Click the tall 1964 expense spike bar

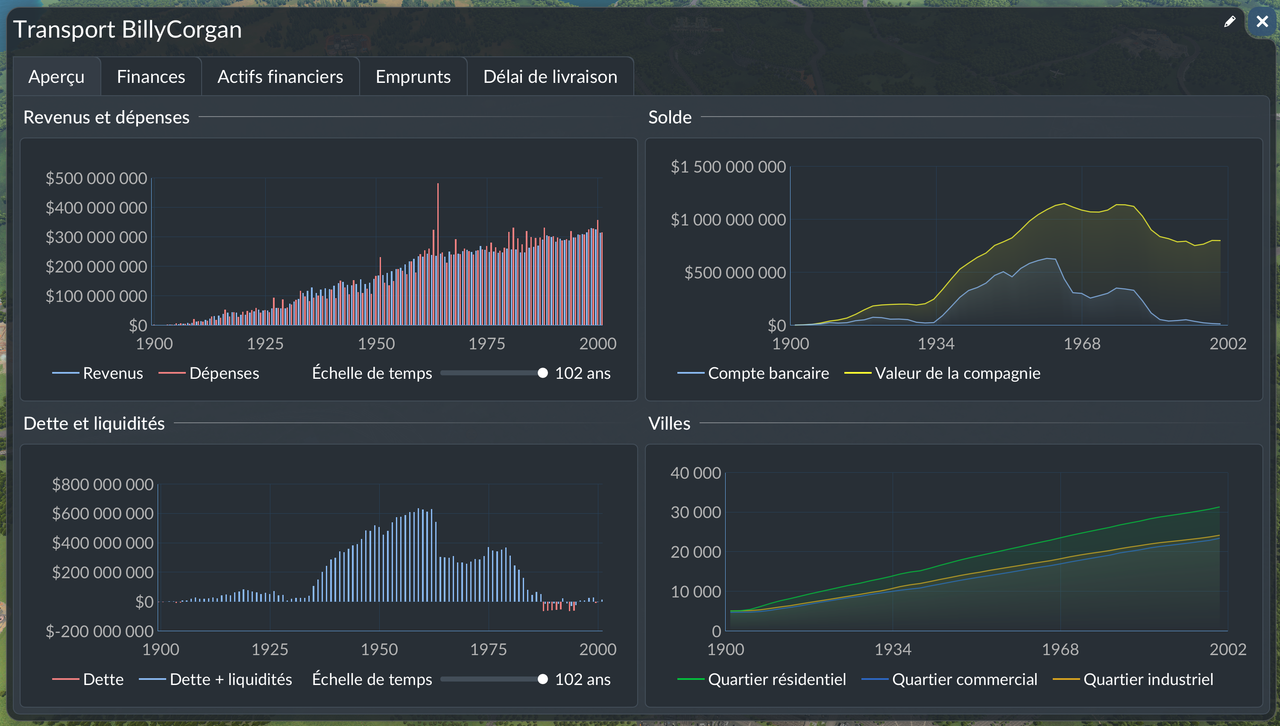[438, 254]
